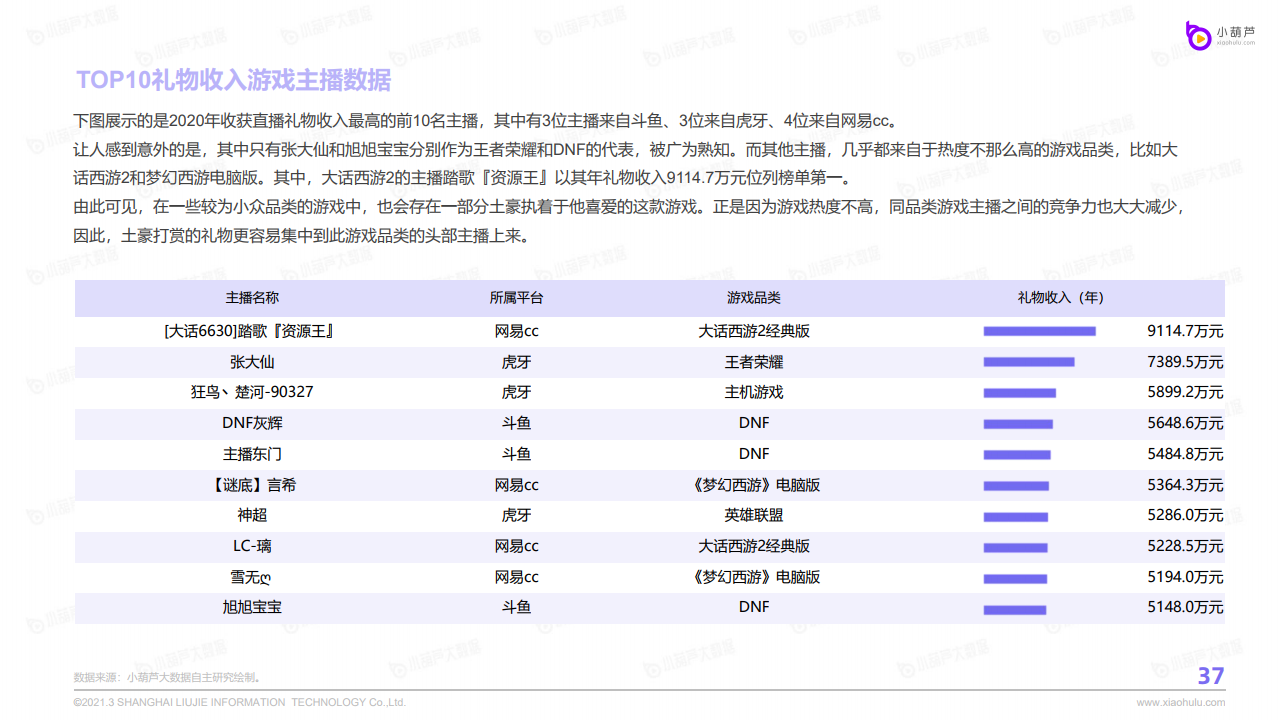This screenshot has width=1280, height=720.
Task: Click the data source note in footer
Action: click(166, 677)
